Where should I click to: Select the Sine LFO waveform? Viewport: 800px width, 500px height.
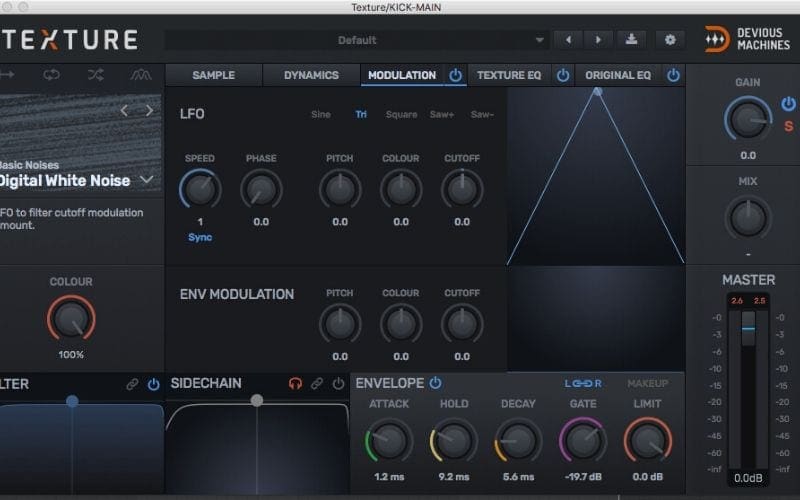tap(321, 114)
